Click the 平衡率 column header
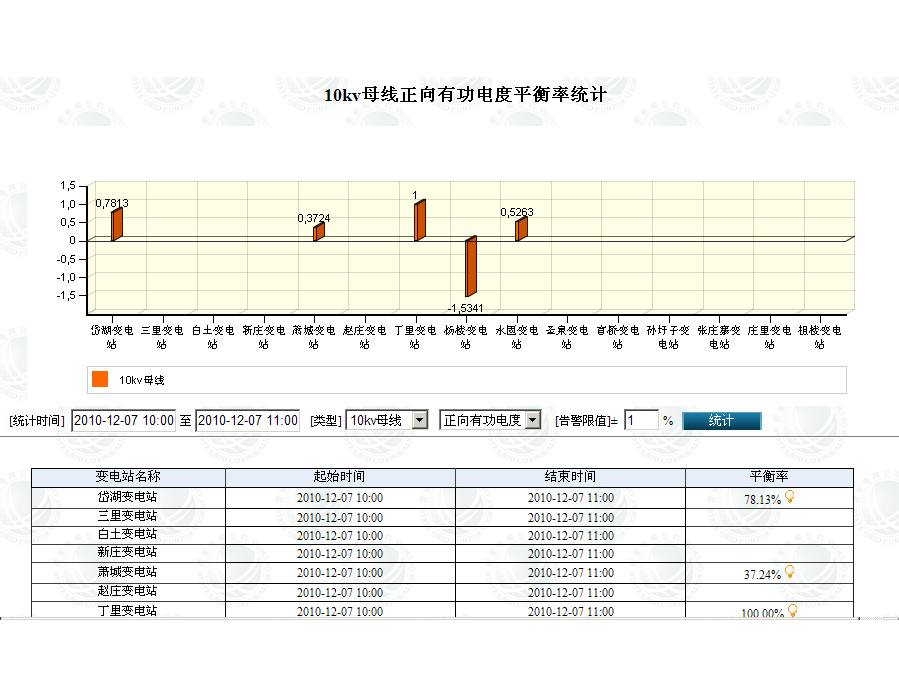 click(x=769, y=477)
